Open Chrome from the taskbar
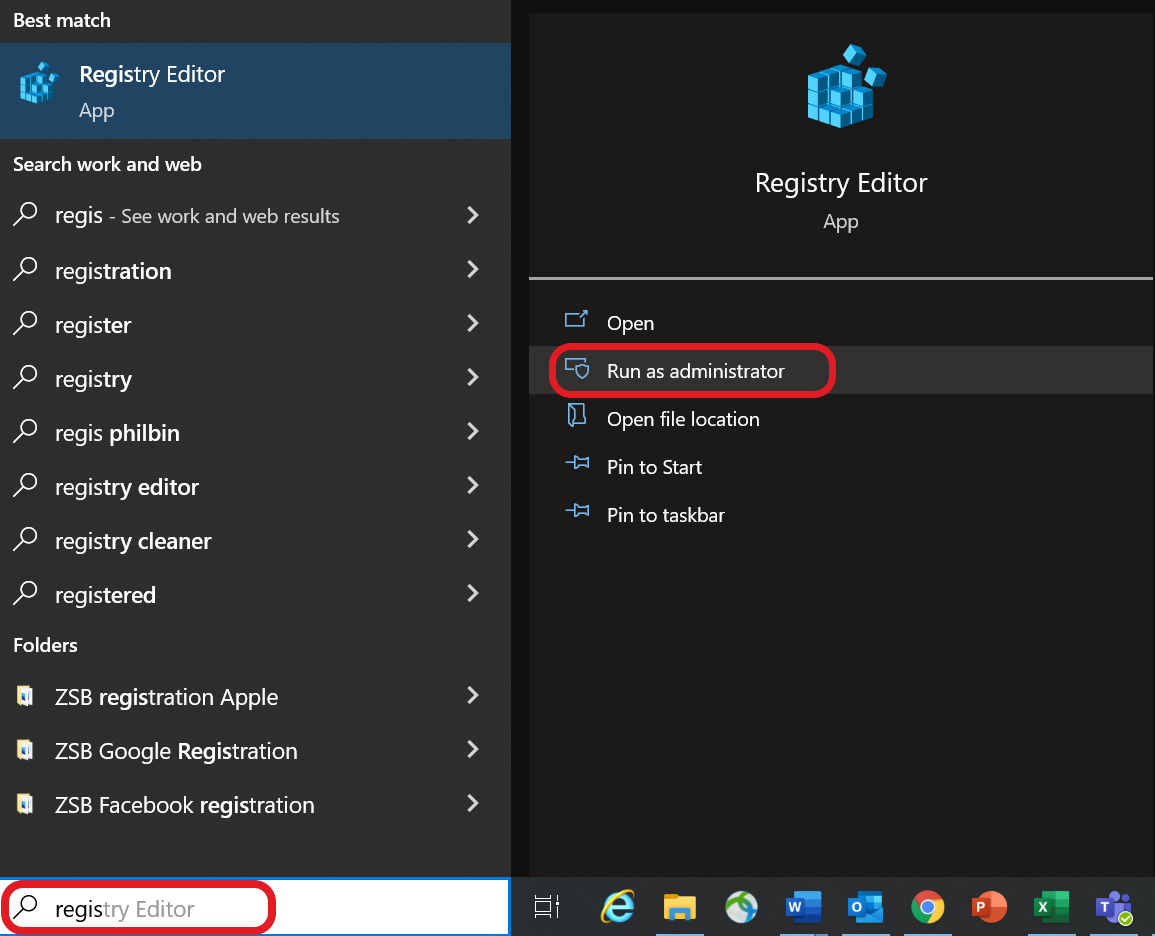Viewport: 1155px width, 936px height. point(927,907)
